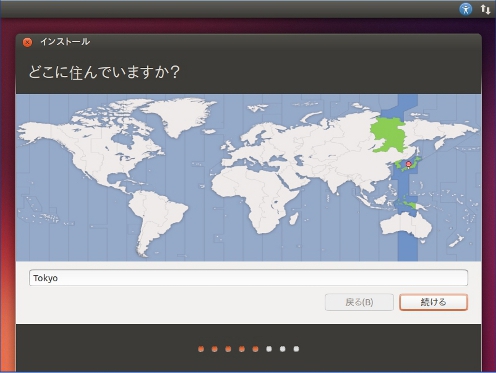Click the last white progress dot
This screenshot has width=496, height=373.
coord(296,349)
